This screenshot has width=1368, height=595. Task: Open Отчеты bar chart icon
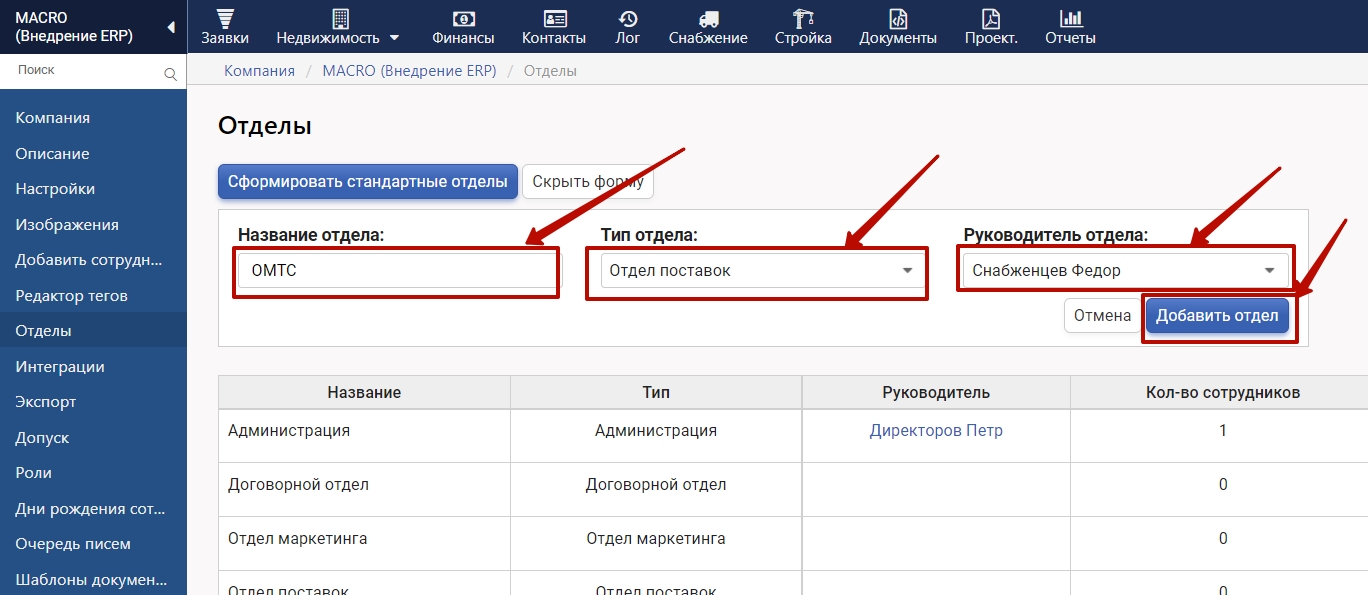tap(1070, 18)
